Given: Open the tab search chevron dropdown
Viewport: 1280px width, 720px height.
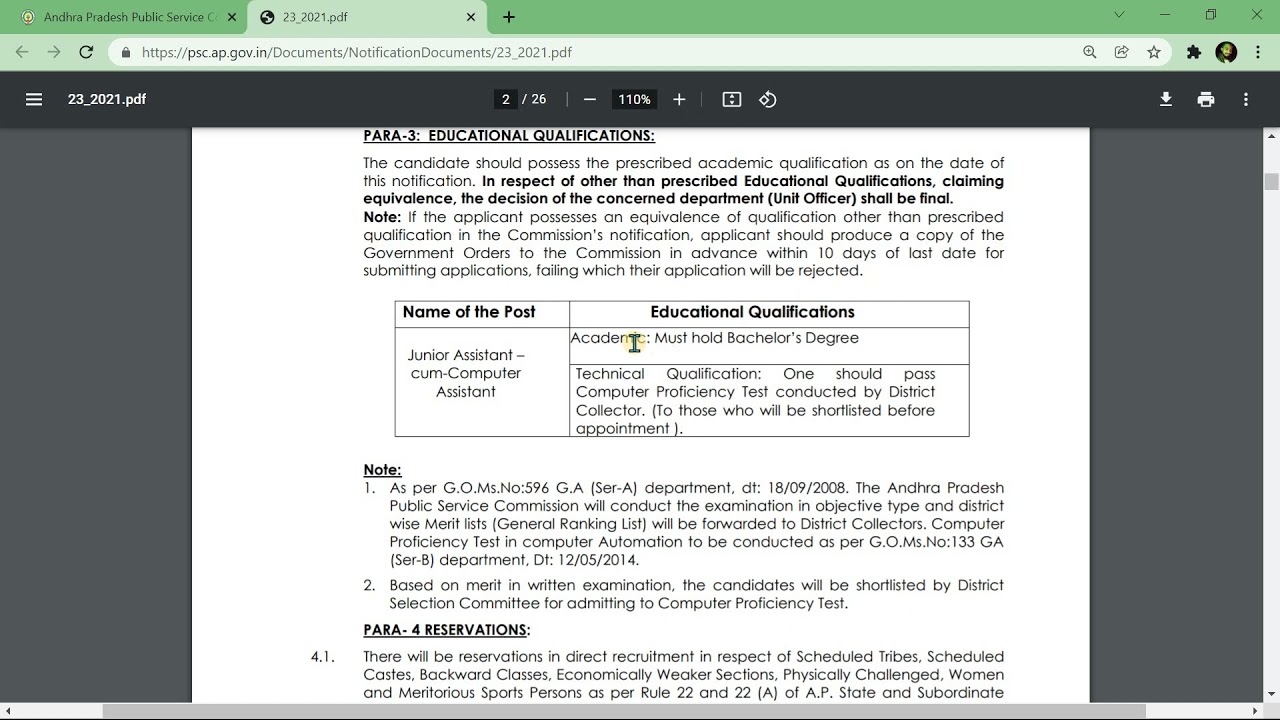Looking at the screenshot, I should [1119, 15].
